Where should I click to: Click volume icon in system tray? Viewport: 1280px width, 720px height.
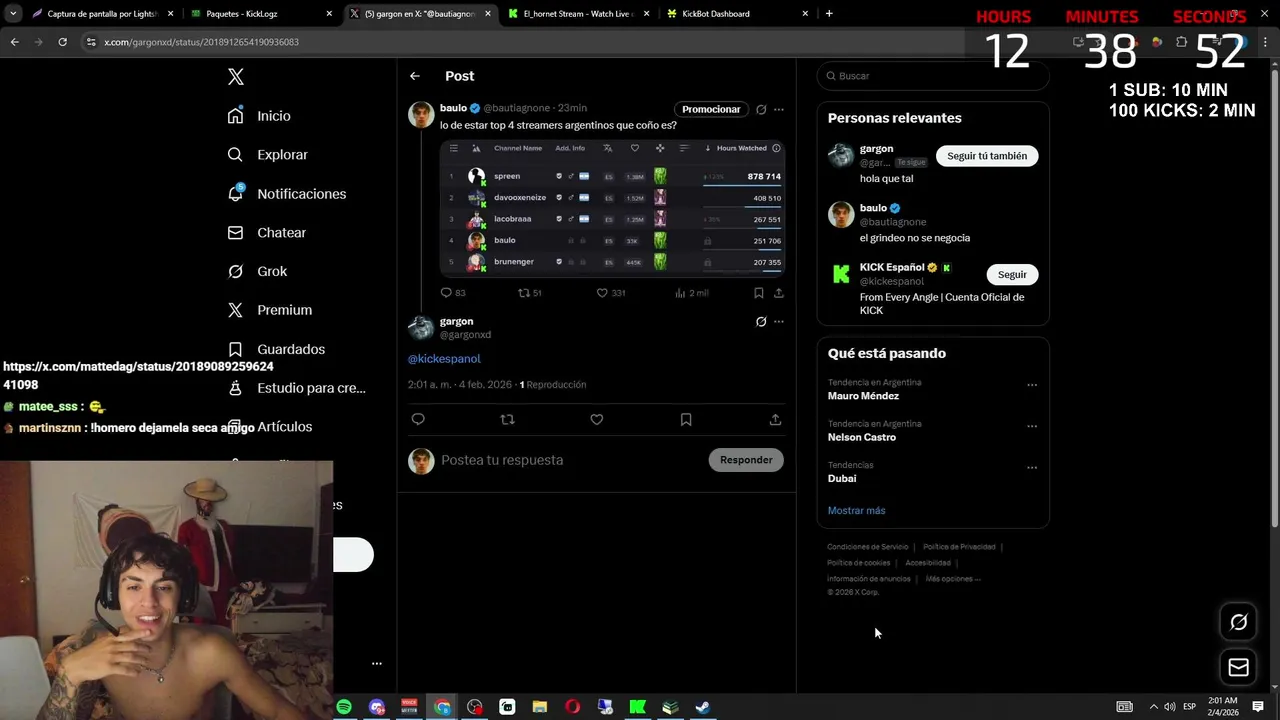1170,707
